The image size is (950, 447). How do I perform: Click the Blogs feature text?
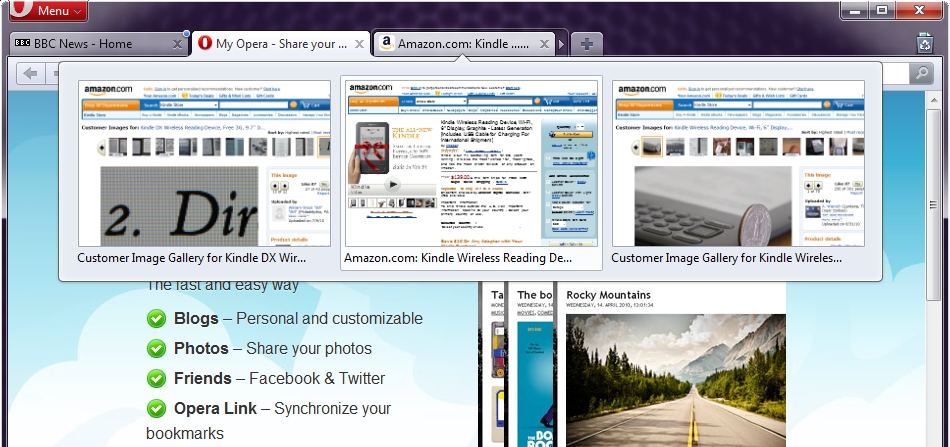[x=298, y=319]
